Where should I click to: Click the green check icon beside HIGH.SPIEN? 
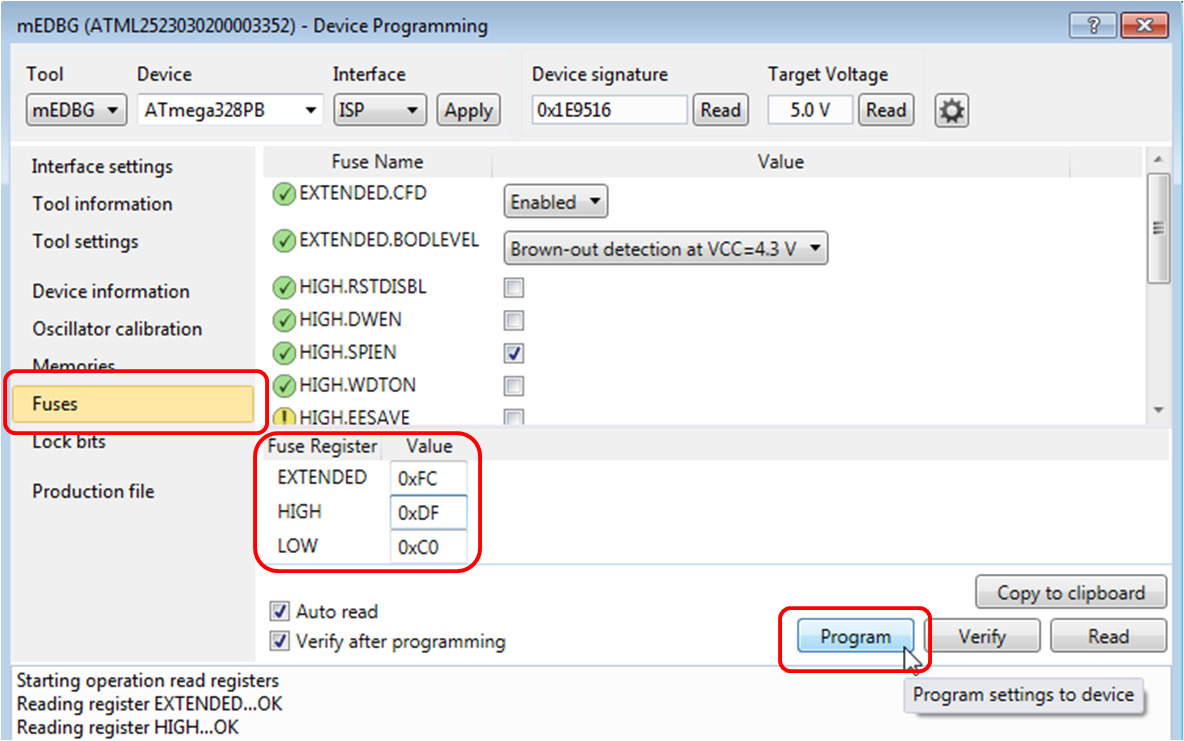(x=283, y=352)
